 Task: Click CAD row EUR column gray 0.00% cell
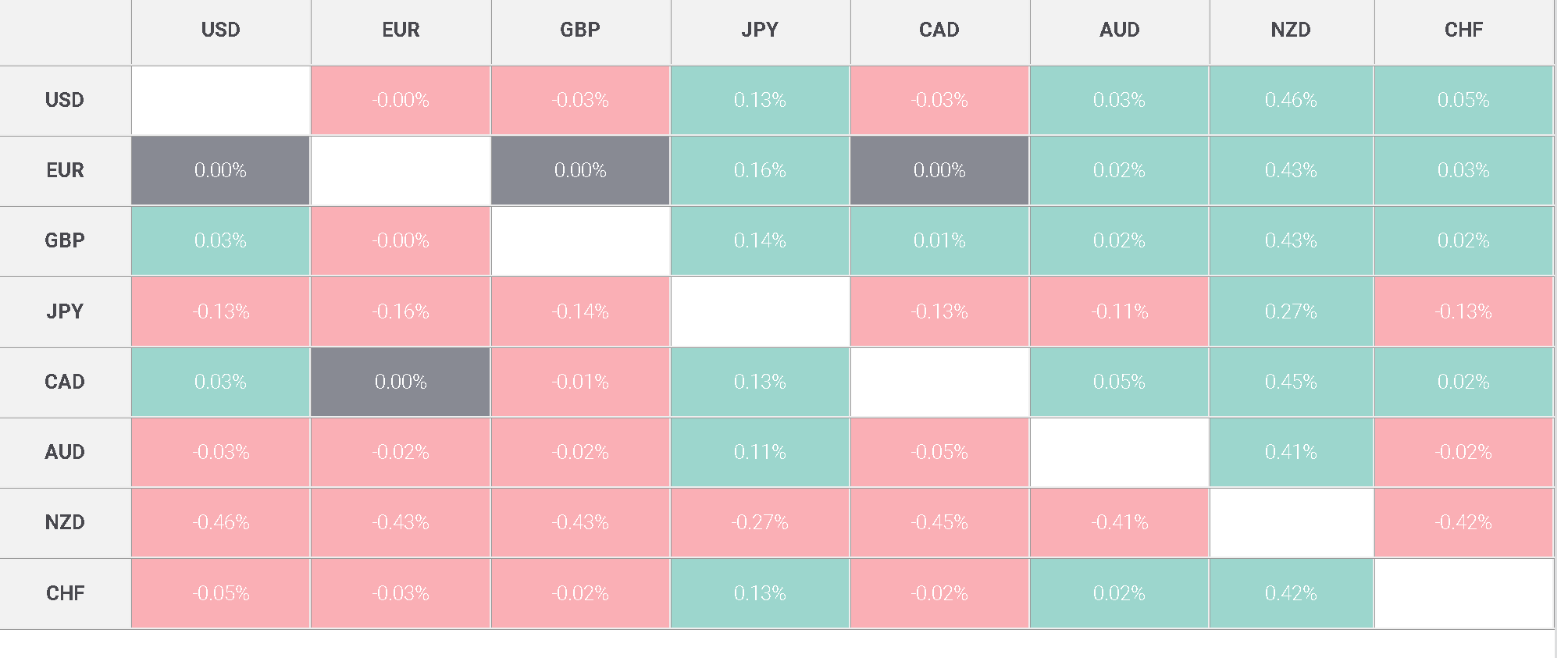click(401, 382)
